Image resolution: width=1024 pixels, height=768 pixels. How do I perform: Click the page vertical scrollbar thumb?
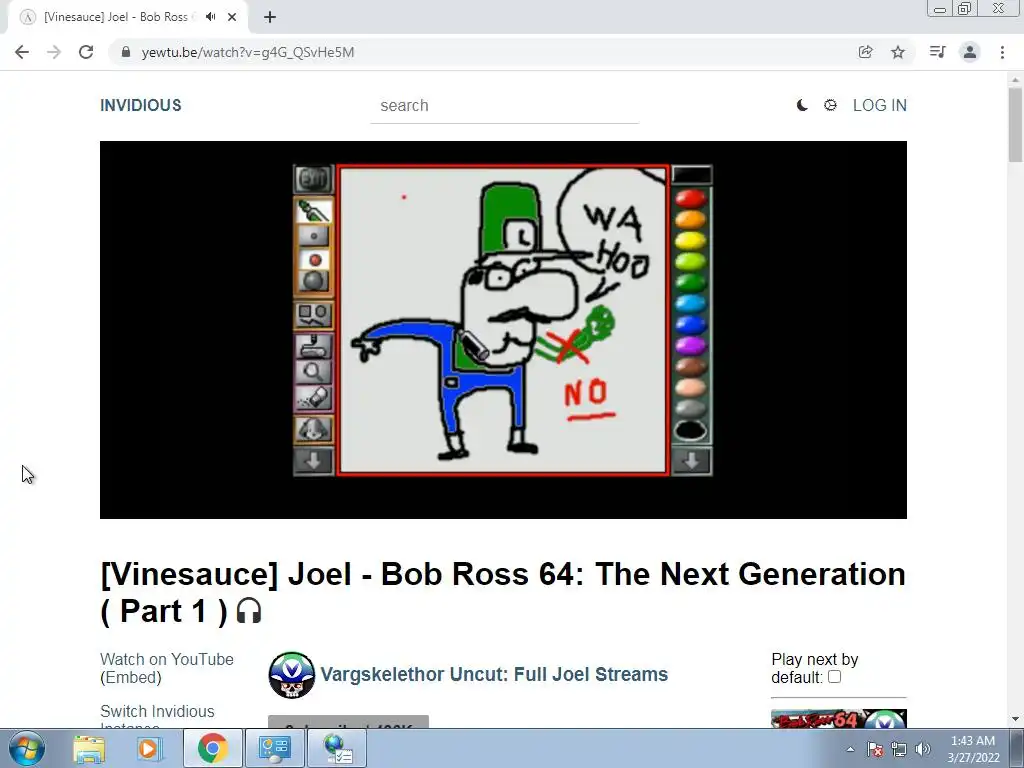point(1015,124)
